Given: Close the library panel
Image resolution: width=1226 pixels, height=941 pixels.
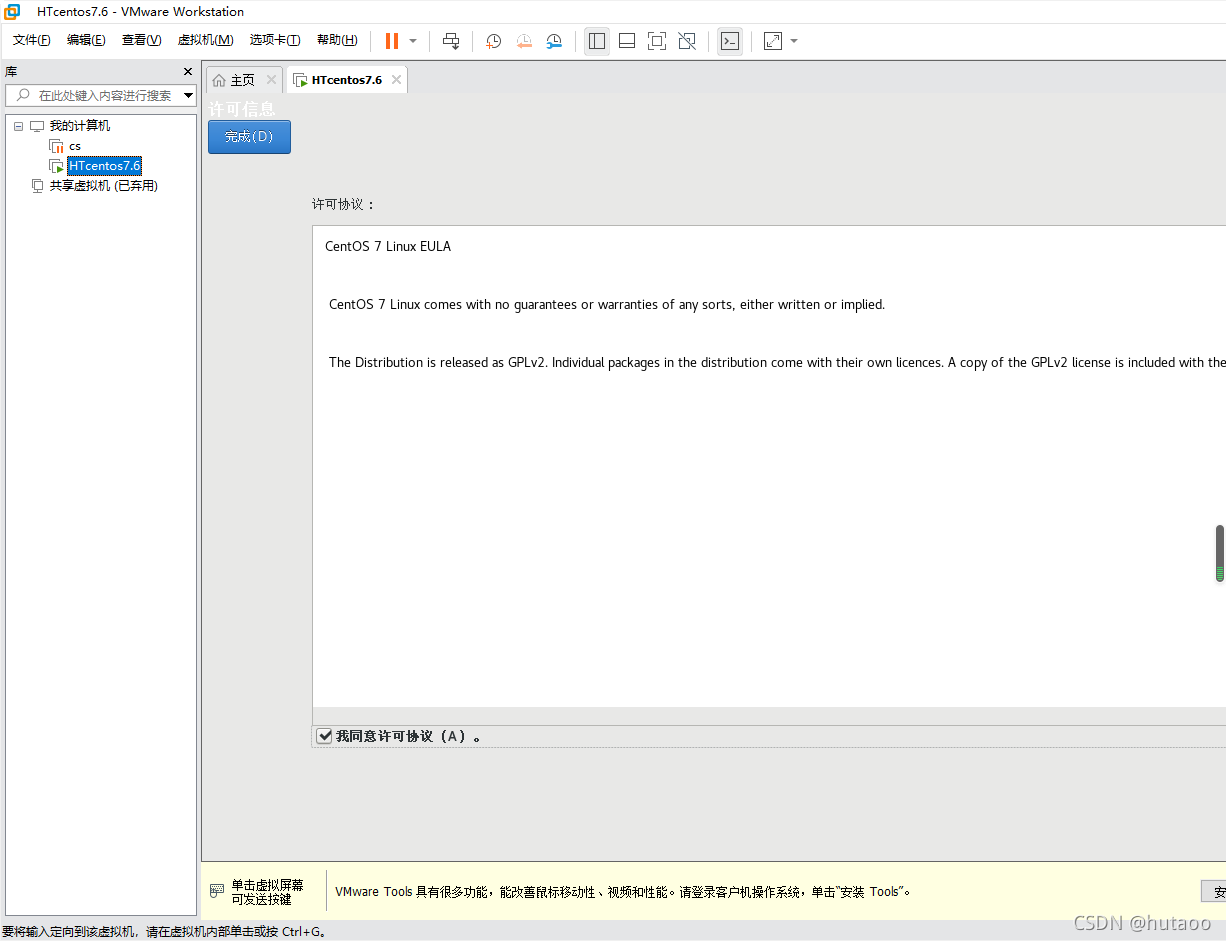Looking at the screenshot, I should [x=188, y=72].
